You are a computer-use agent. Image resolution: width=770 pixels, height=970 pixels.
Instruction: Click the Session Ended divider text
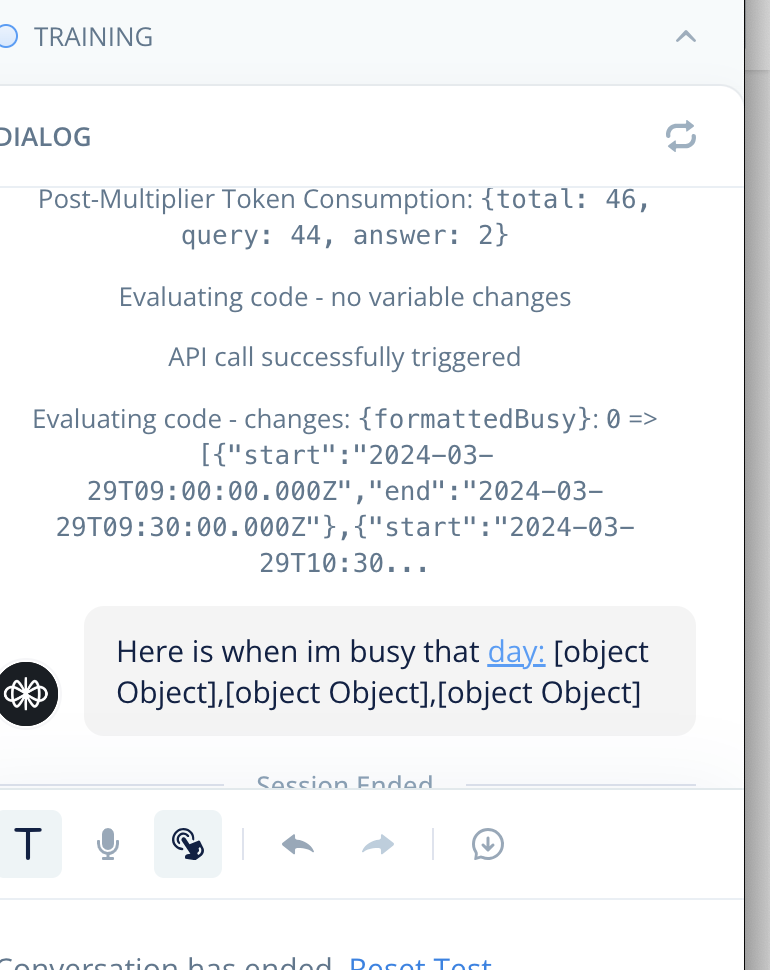(x=344, y=781)
